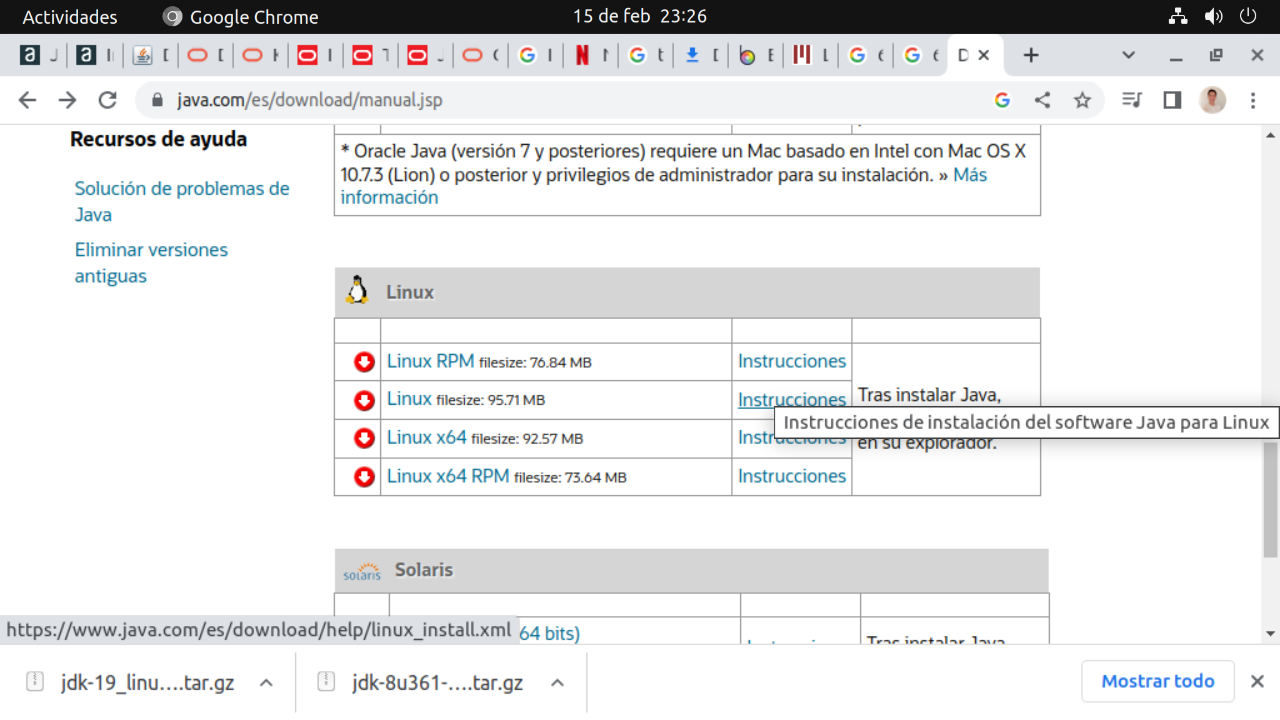Open Instrucciones for Linux 95.71 MB
1280x720 pixels.
[x=792, y=400]
